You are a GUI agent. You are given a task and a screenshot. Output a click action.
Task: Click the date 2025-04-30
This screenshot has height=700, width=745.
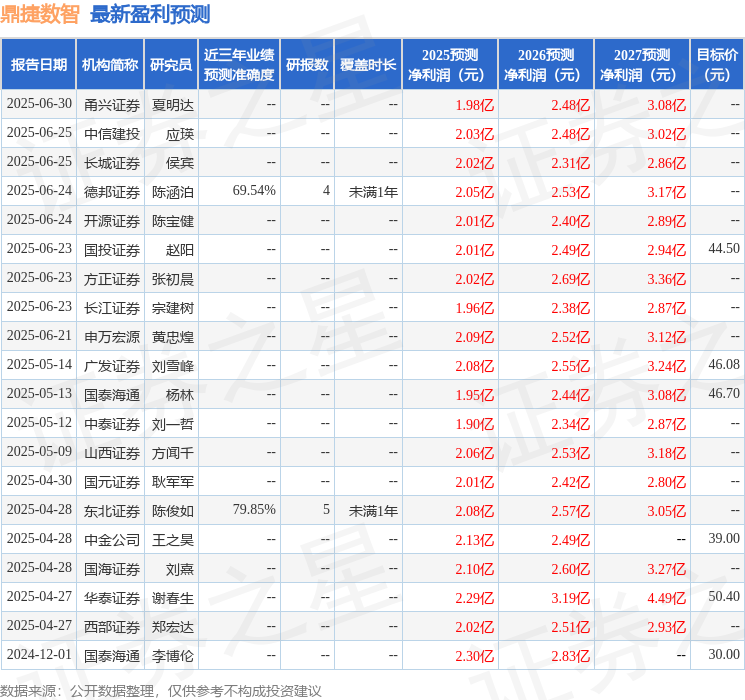tap(39, 481)
